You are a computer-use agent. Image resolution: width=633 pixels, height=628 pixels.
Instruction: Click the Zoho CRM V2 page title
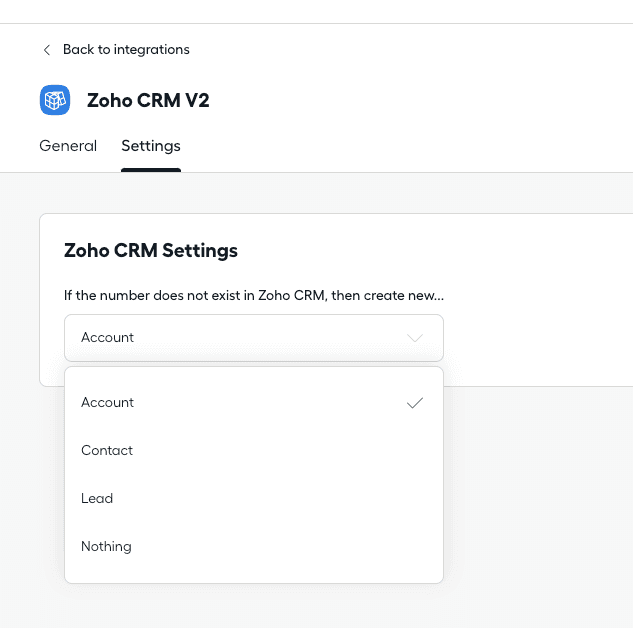point(148,100)
